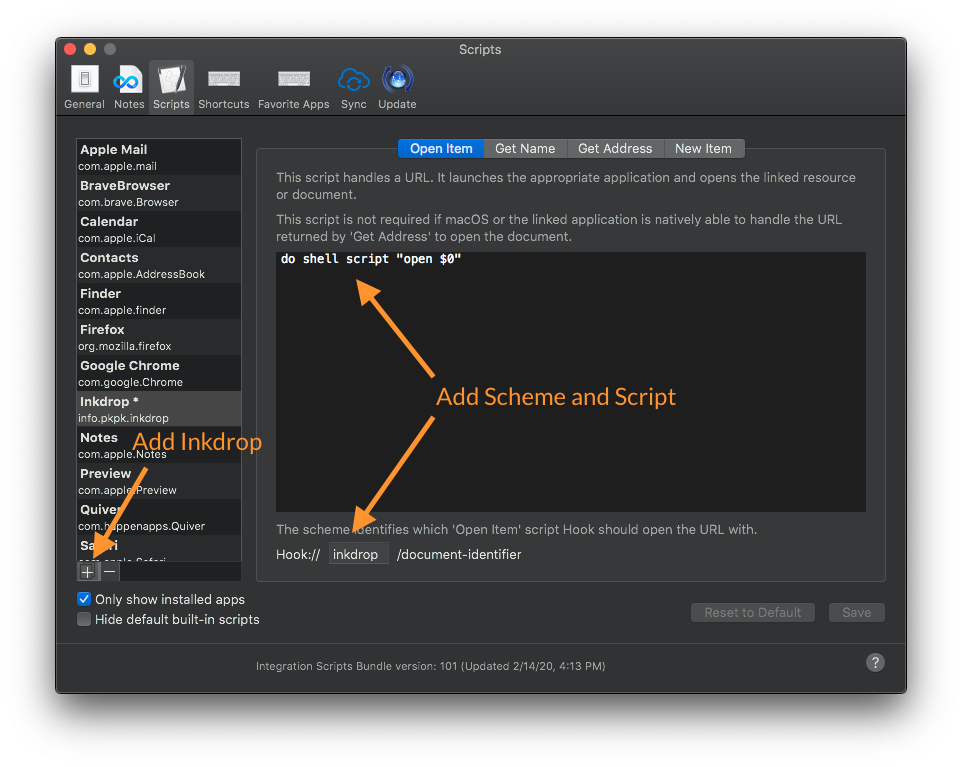
Task: Select Inkdrop * in the app list
Action: pyautogui.click(x=159, y=409)
